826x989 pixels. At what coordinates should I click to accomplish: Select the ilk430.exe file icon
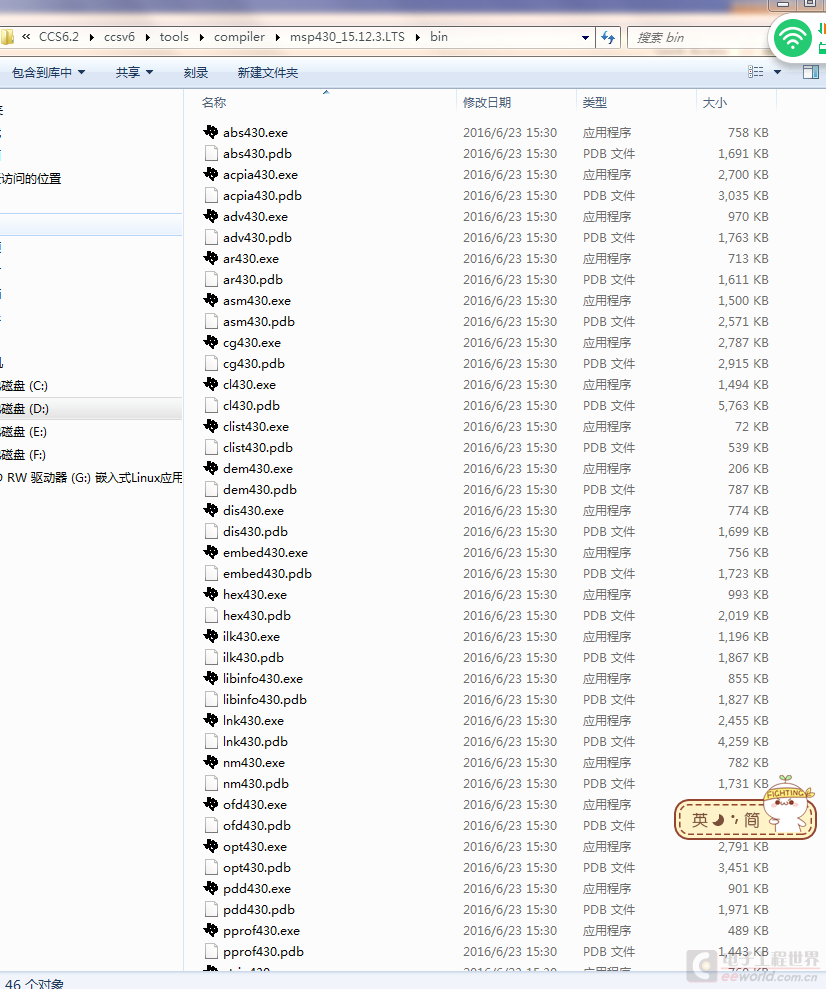(x=211, y=636)
